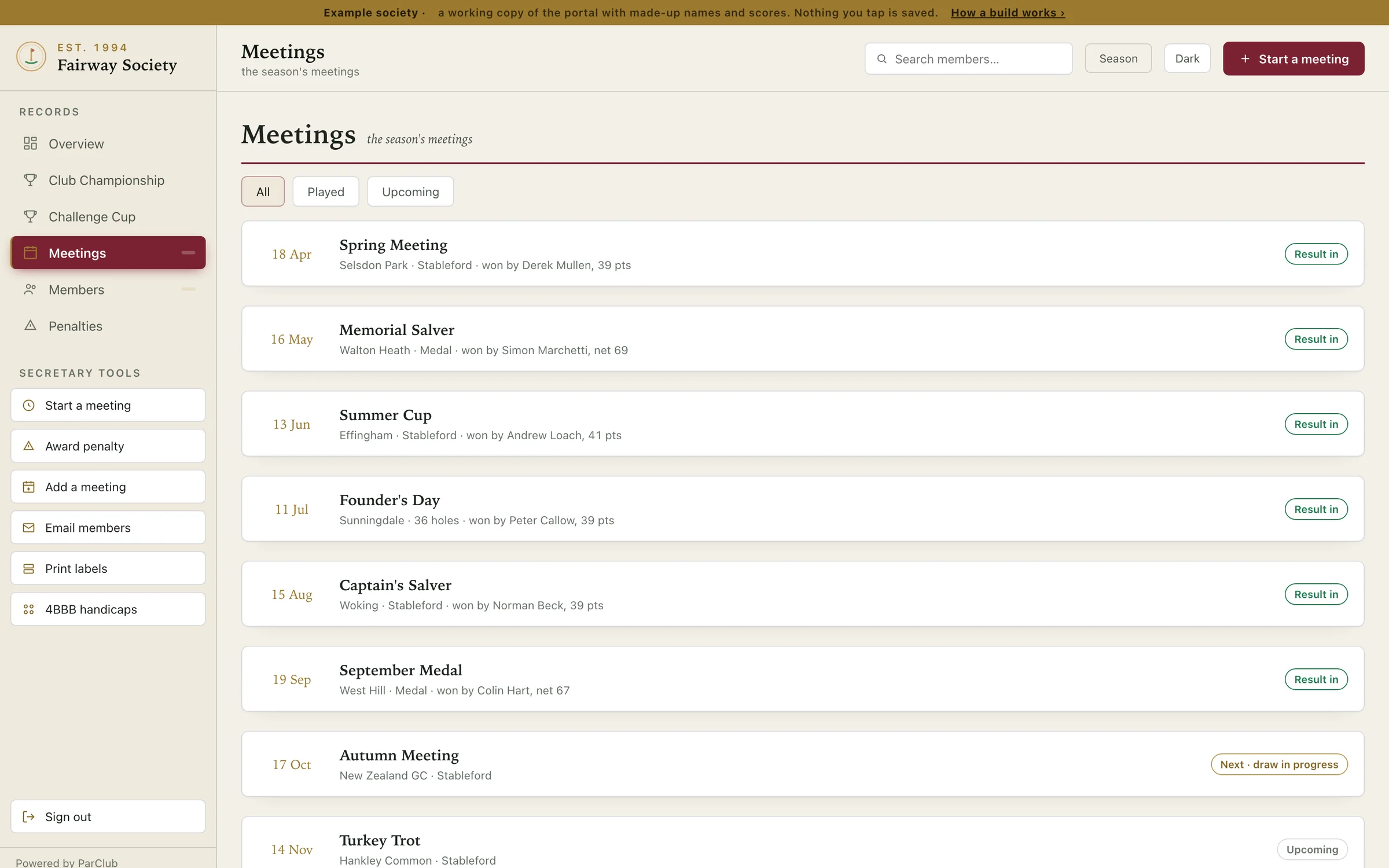Open Penalties in the sidebar
The height and width of the screenshot is (868, 1389).
108,326
